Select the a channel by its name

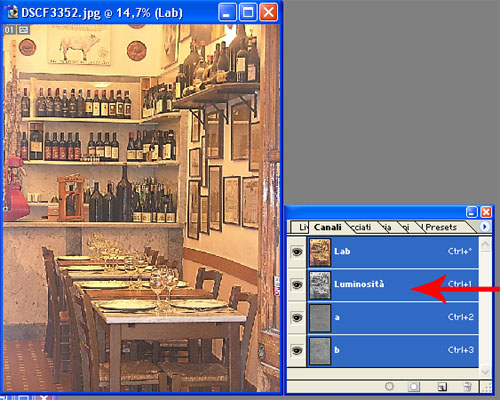pos(337,317)
